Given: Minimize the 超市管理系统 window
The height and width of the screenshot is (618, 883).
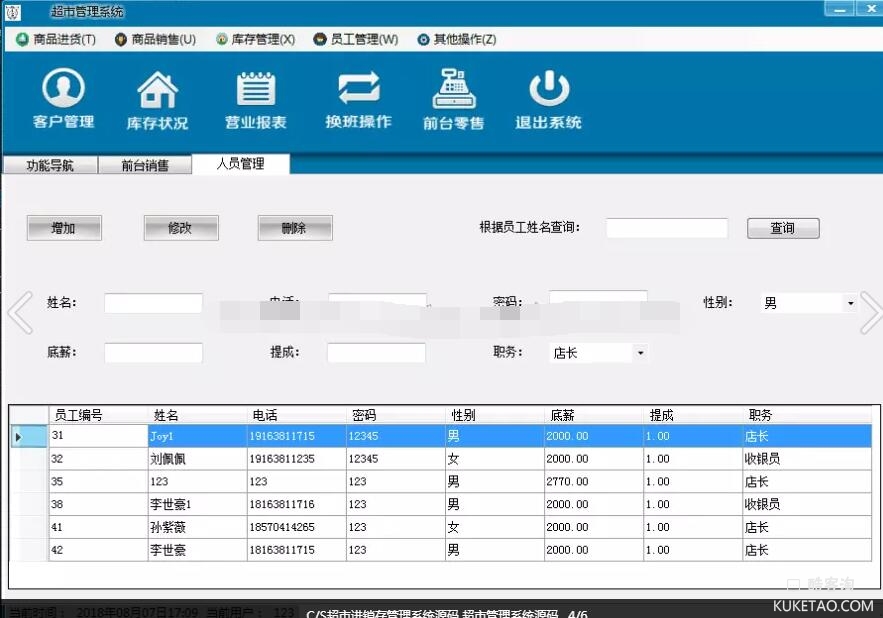Looking at the screenshot, I should tap(840, 8).
